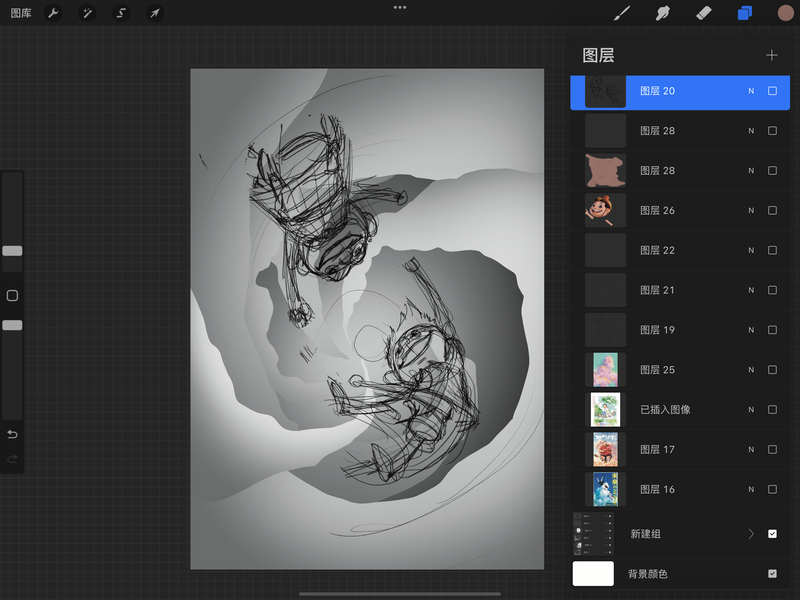
Task: Activate the Transform arrow tool
Action: 155,13
